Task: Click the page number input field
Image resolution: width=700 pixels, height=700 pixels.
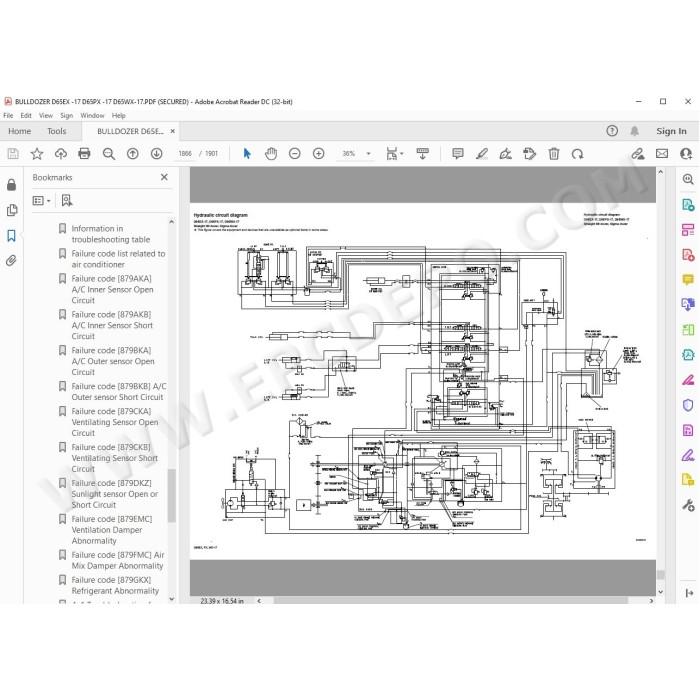Action: pos(185,154)
